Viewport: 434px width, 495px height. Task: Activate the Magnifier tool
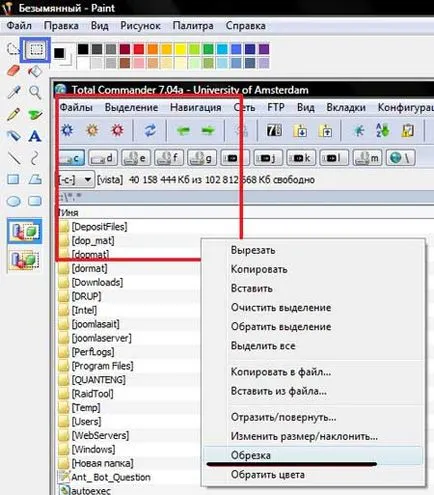coord(35,92)
